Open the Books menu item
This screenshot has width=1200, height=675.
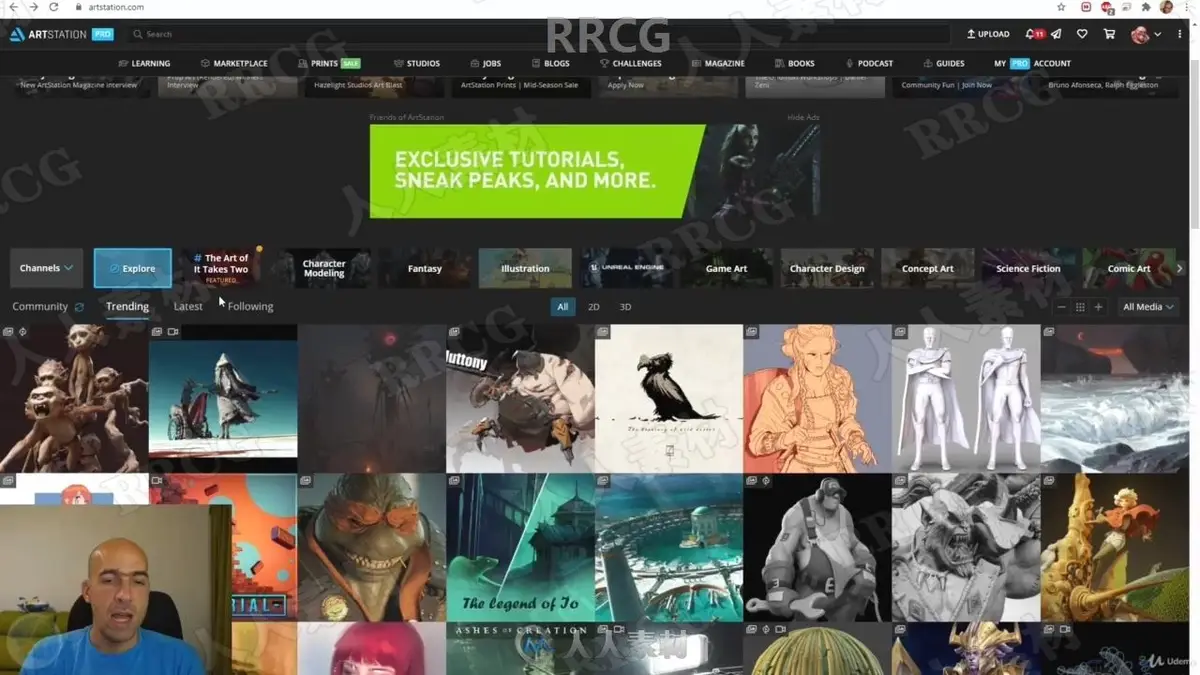795,63
